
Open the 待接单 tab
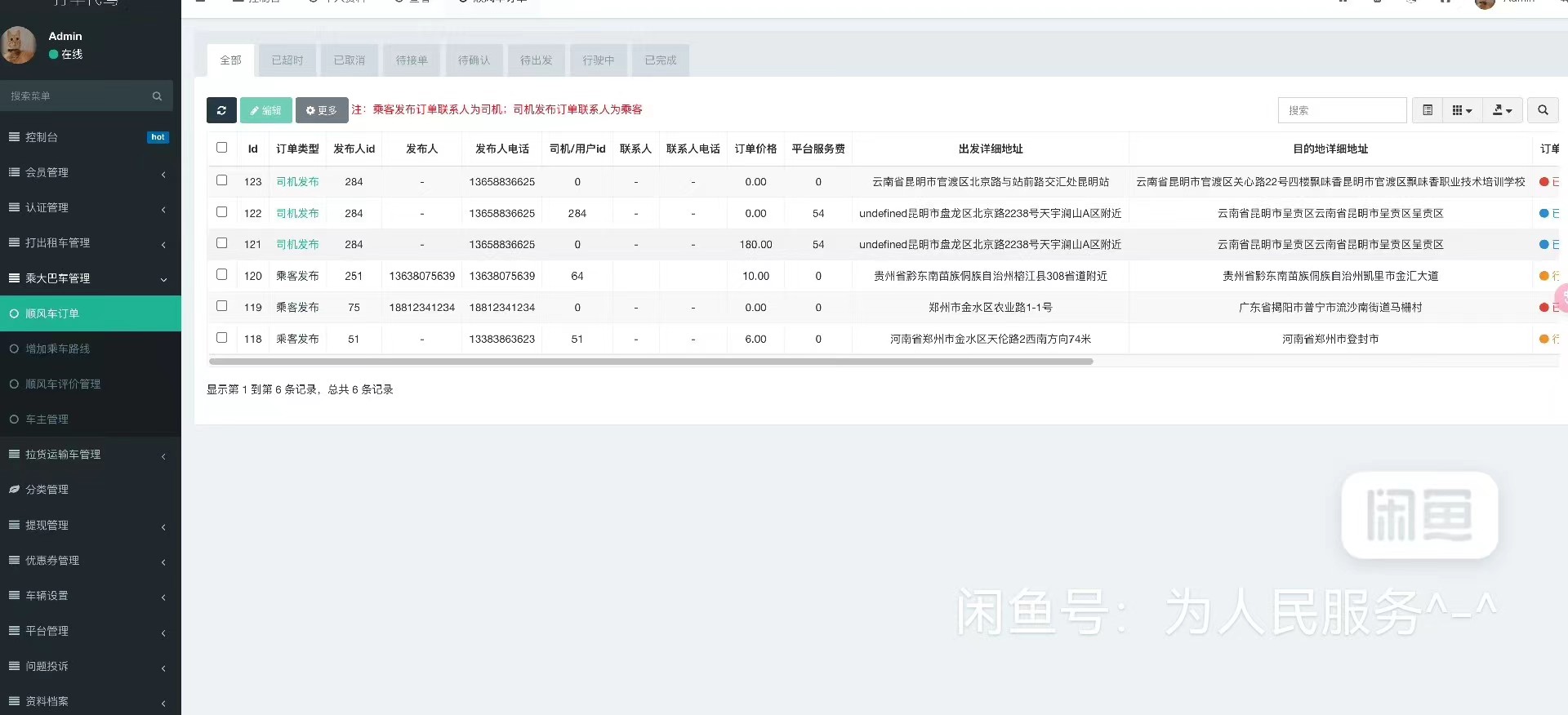412,60
